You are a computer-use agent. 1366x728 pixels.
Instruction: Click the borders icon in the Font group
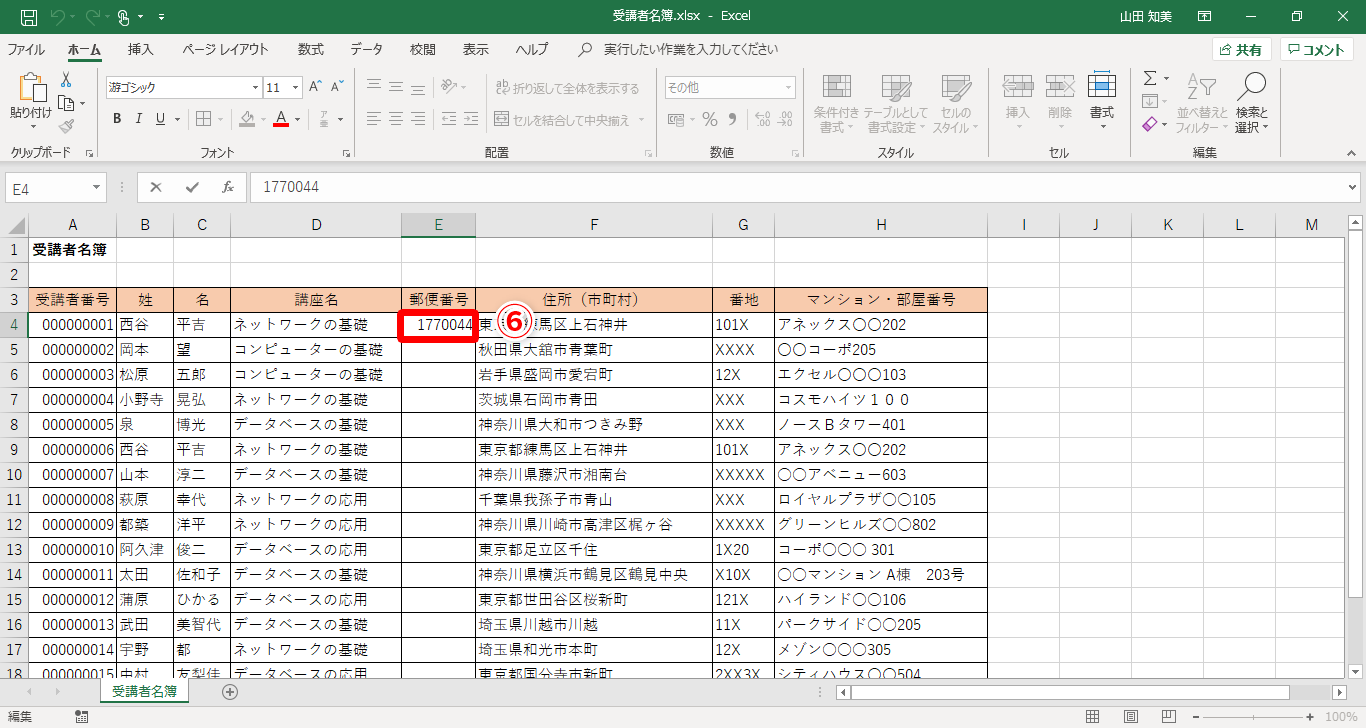pos(203,119)
